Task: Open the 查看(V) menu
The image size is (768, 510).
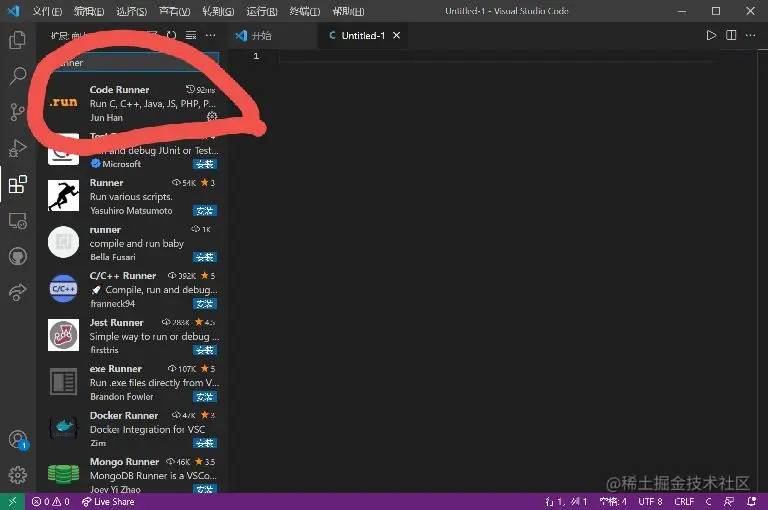Action: 174,11
